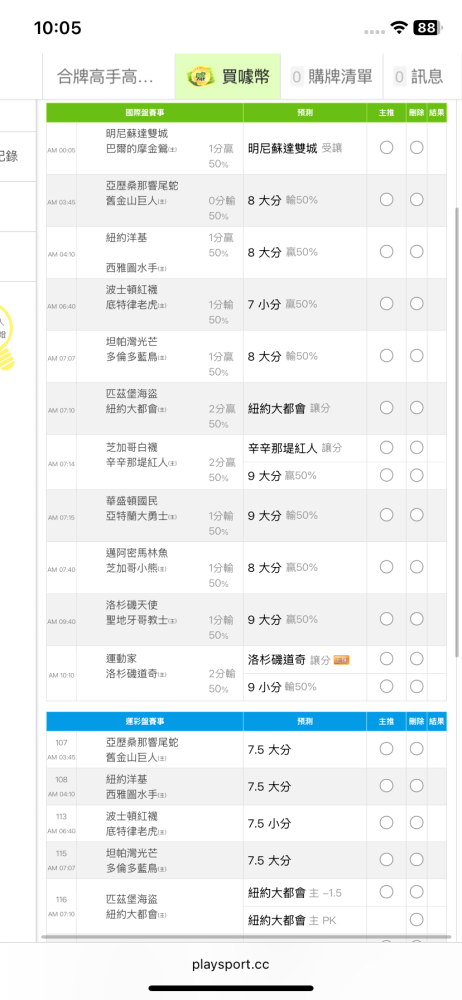This screenshot has height=1000, width=462.
Task: Select 刪除 radio for 7 小分 prediction
Action: pos(417,304)
